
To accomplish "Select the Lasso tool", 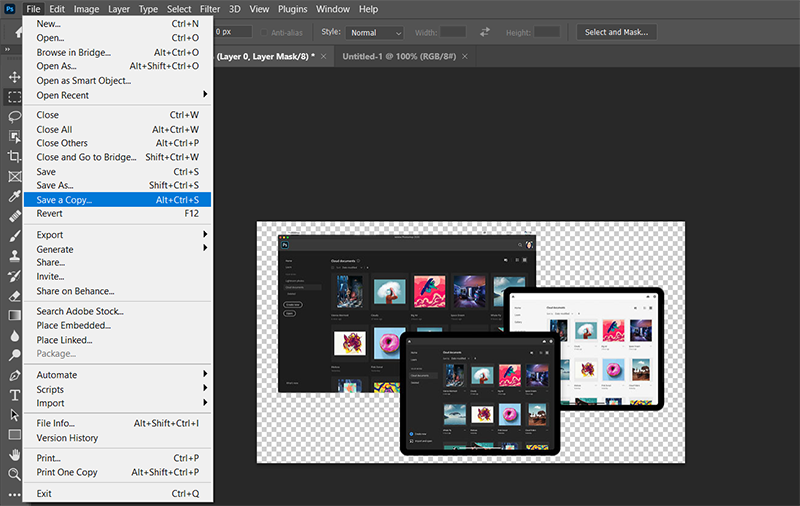I will [14, 116].
